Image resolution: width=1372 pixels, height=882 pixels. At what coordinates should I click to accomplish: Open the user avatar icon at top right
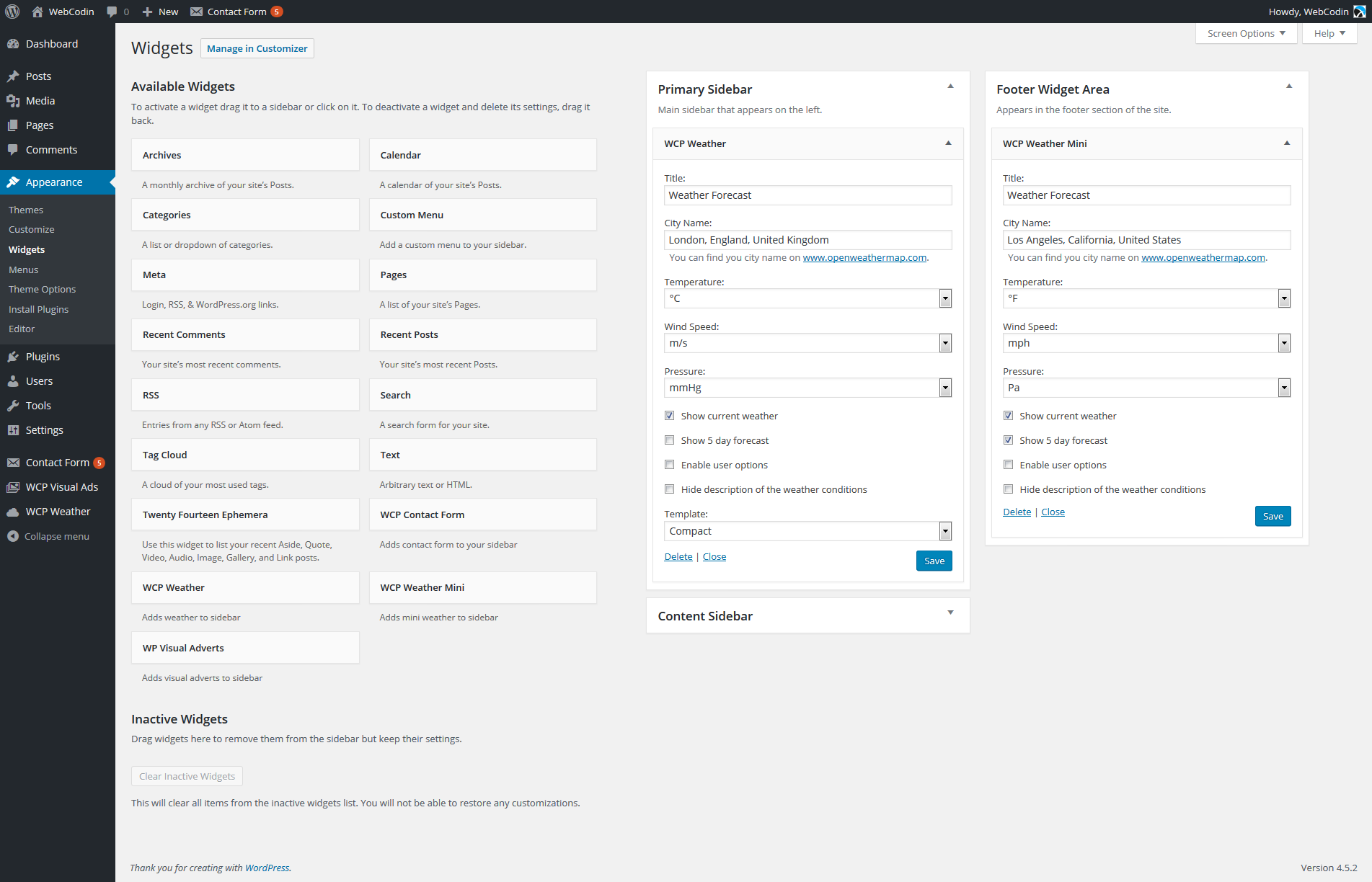(x=1360, y=12)
